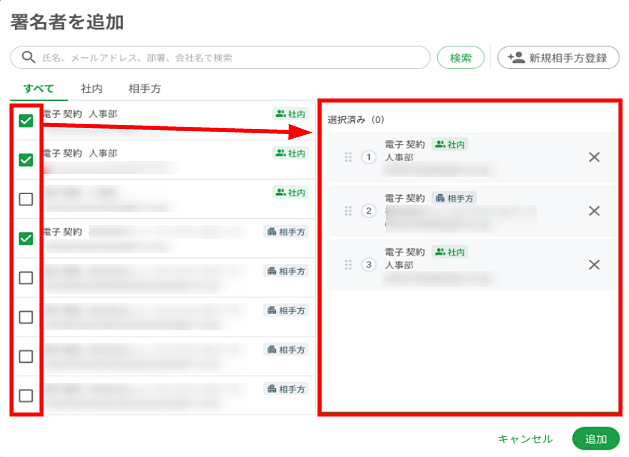This screenshot has height=457, width=629.
Task: Click the 検索 search button
Action: point(461,58)
